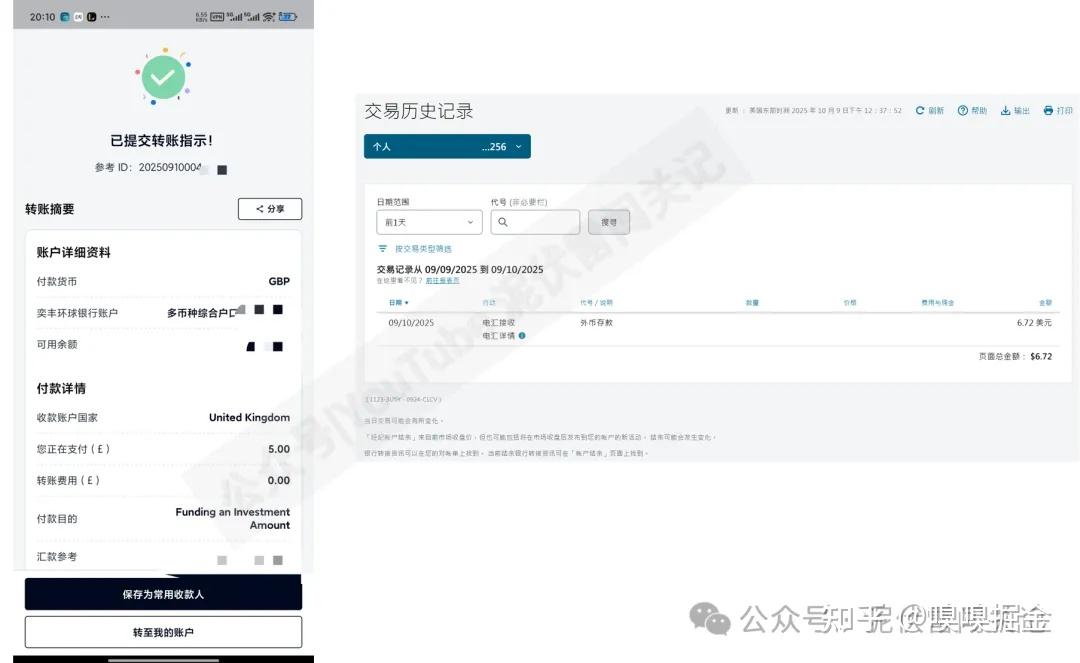Open the 个人 ...256 account dropdown
This screenshot has width=1080, height=663.
click(447, 147)
